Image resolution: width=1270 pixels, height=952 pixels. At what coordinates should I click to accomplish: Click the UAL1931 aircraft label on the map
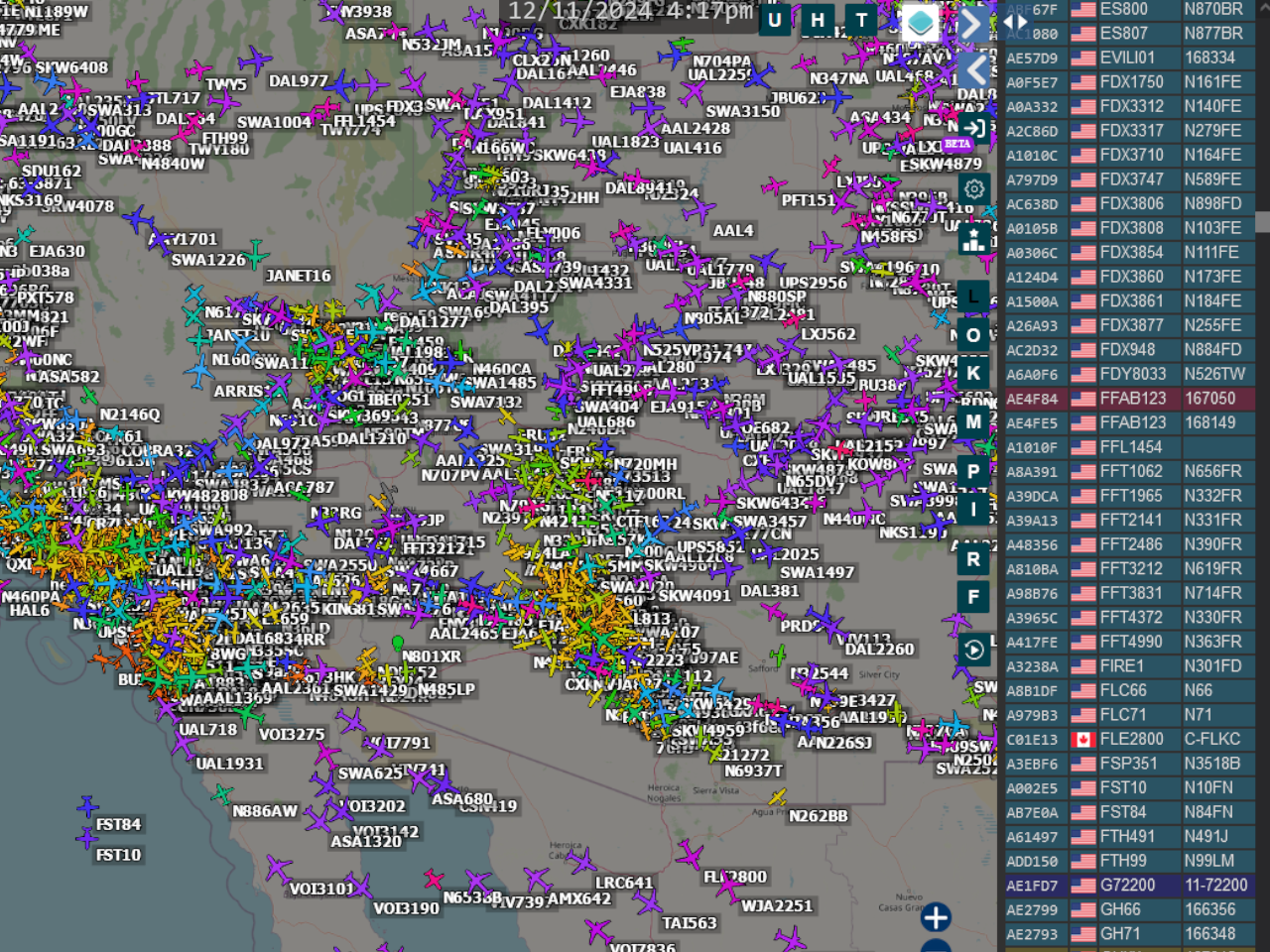coord(229,764)
